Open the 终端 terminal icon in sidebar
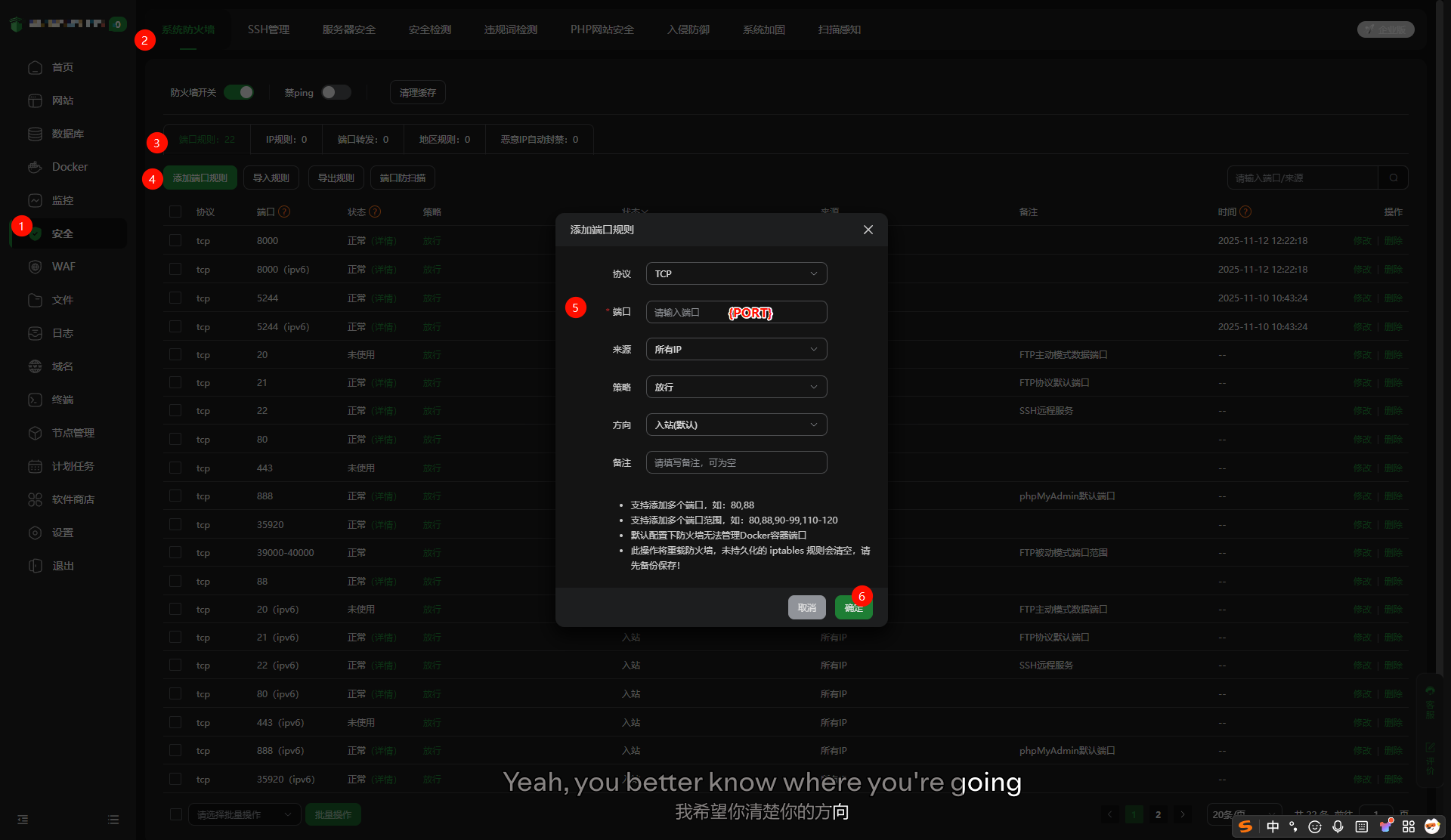 (35, 400)
